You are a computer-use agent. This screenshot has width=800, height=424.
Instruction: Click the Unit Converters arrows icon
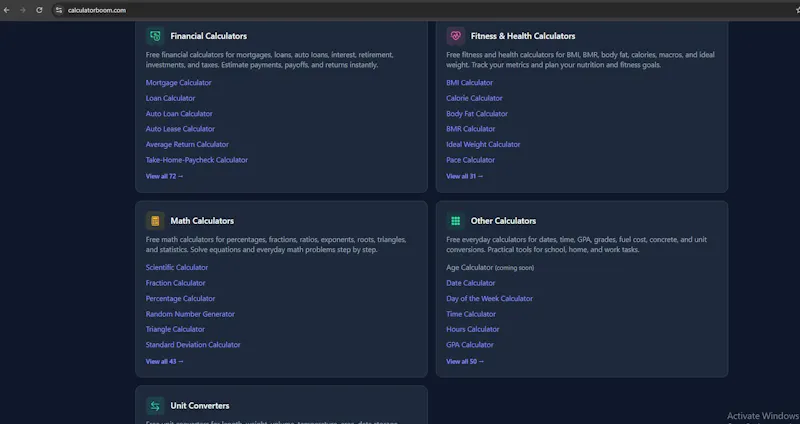155,406
